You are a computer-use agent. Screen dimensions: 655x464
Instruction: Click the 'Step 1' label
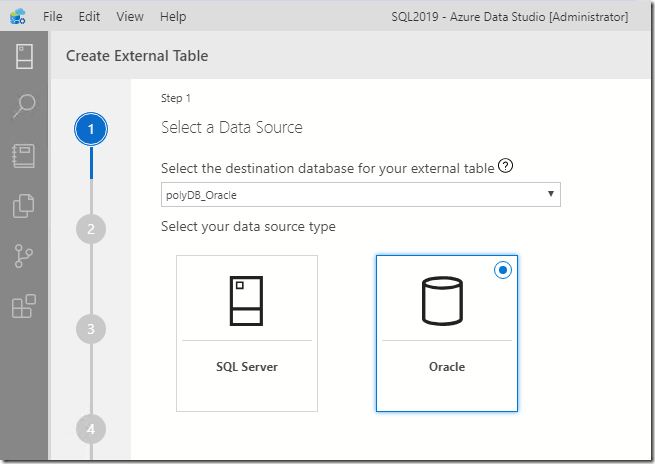176,99
